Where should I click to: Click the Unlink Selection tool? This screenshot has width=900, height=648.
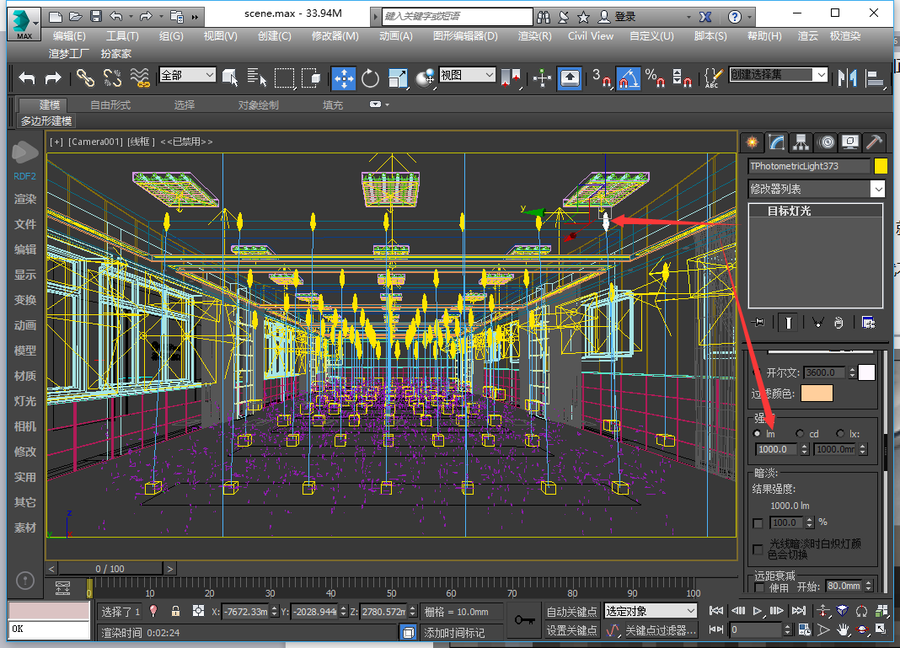tap(112, 77)
